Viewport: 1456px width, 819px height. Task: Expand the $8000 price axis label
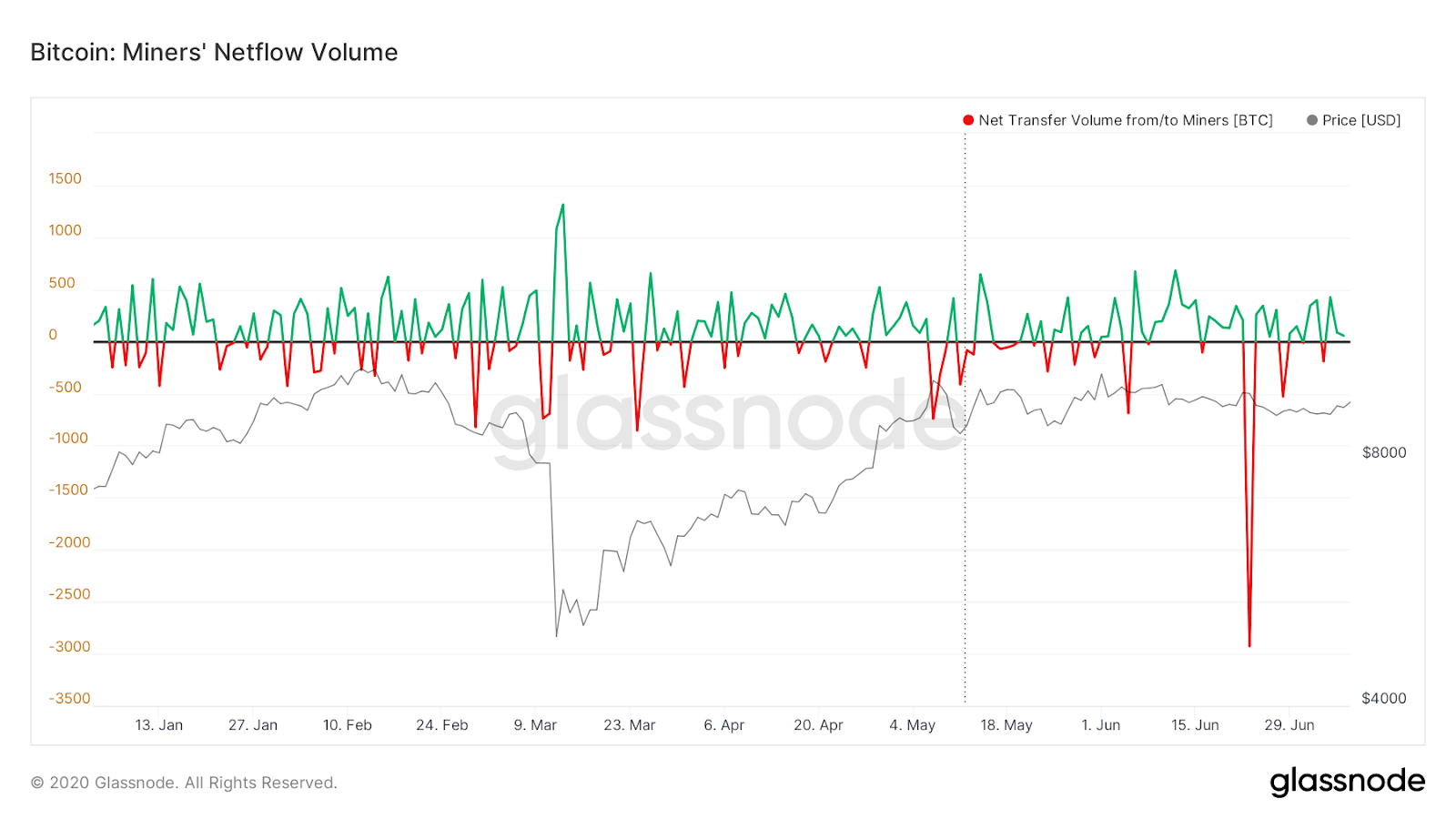click(1384, 452)
